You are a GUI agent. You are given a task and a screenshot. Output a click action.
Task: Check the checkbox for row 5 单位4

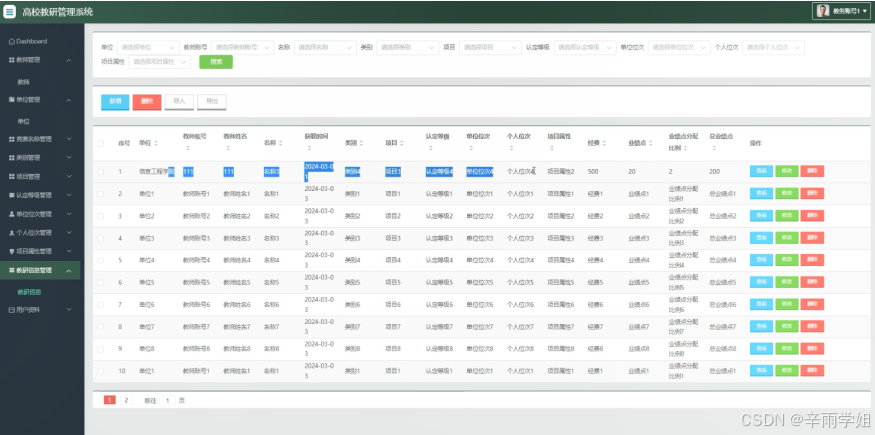(x=100, y=260)
